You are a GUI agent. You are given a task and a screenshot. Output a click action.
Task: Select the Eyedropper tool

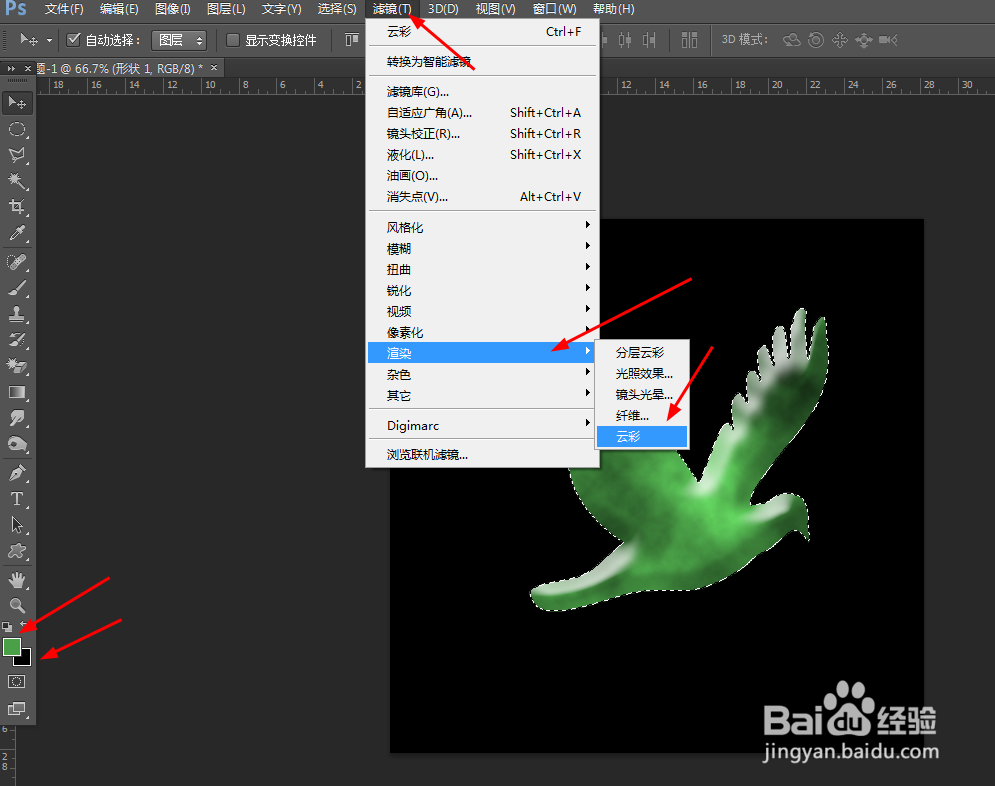click(x=17, y=233)
